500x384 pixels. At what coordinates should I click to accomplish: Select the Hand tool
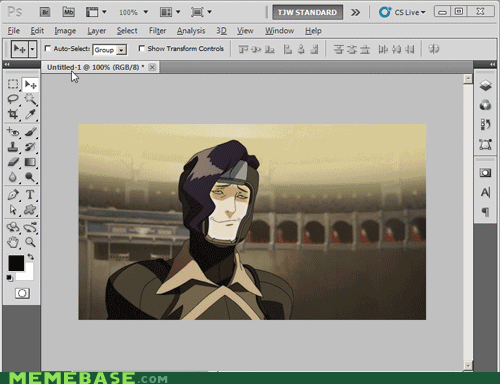(x=13, y=242)
